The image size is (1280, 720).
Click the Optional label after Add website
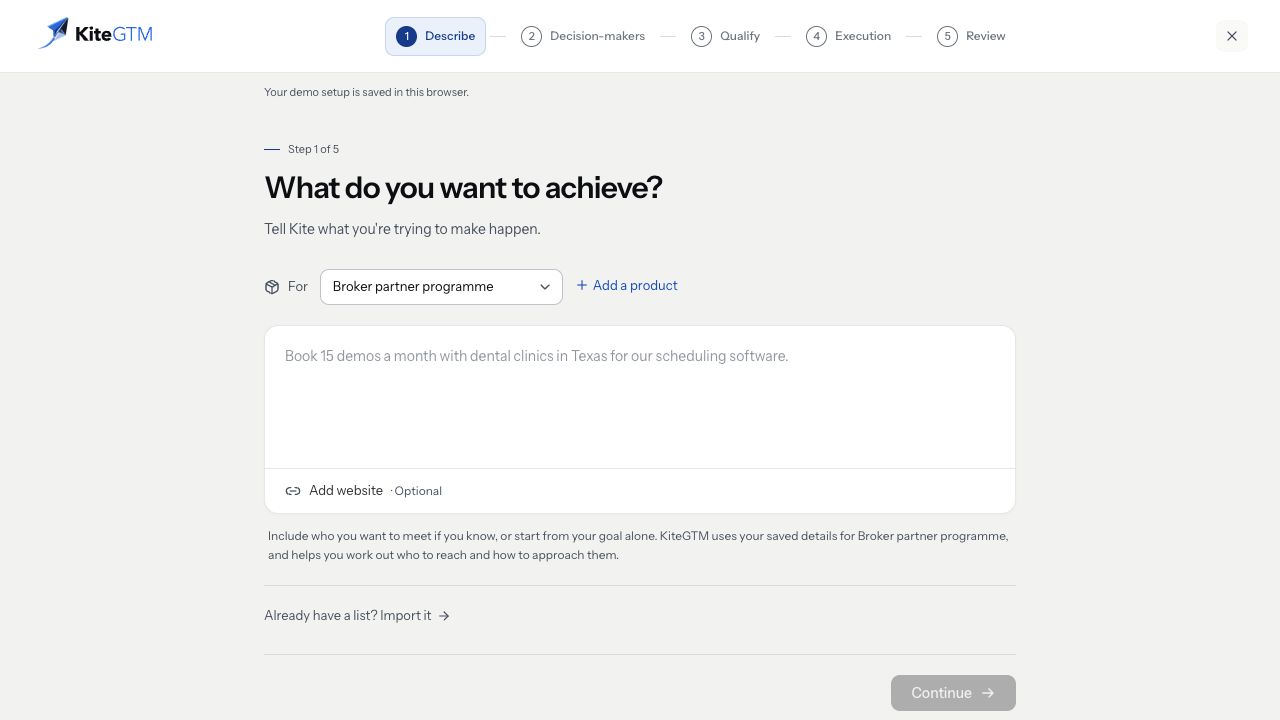coord(416,491)
